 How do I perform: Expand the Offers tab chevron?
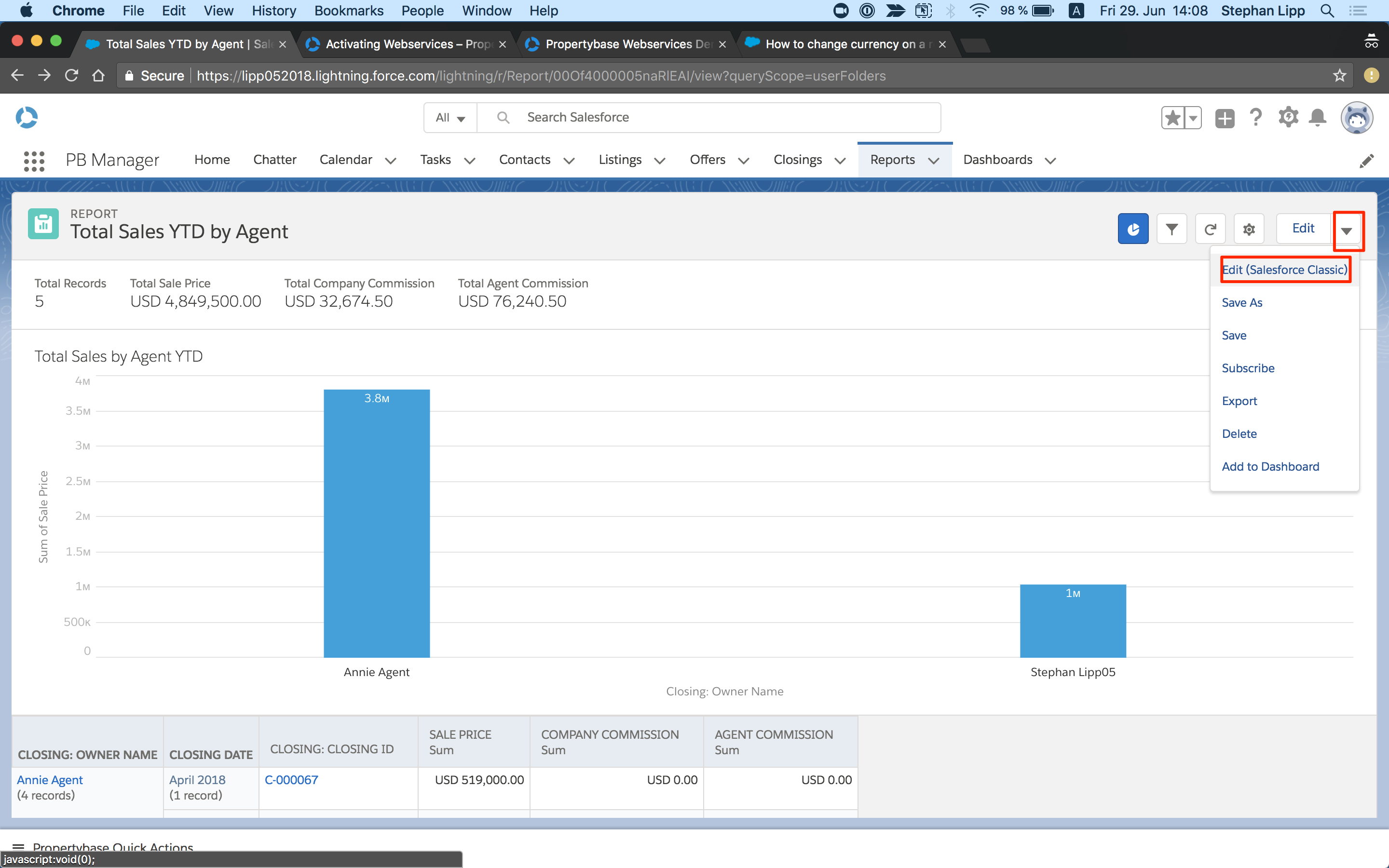coord(743,161)
